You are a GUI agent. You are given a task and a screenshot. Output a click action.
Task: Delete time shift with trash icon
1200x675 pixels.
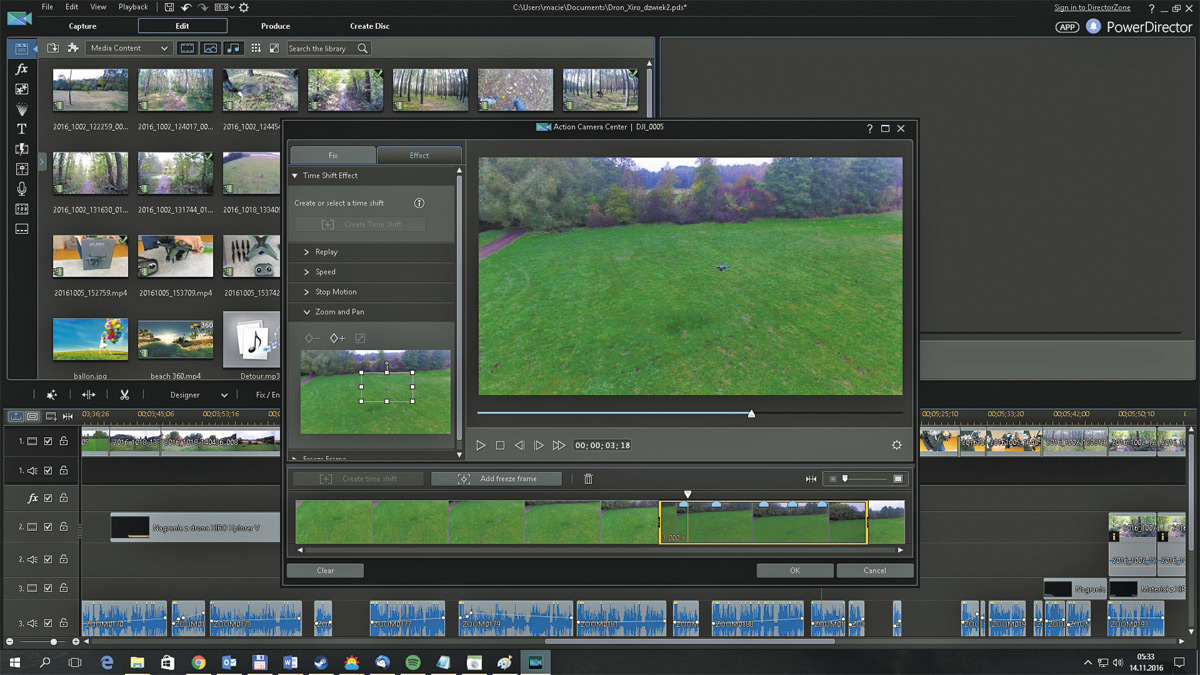(x=588, y=479)
